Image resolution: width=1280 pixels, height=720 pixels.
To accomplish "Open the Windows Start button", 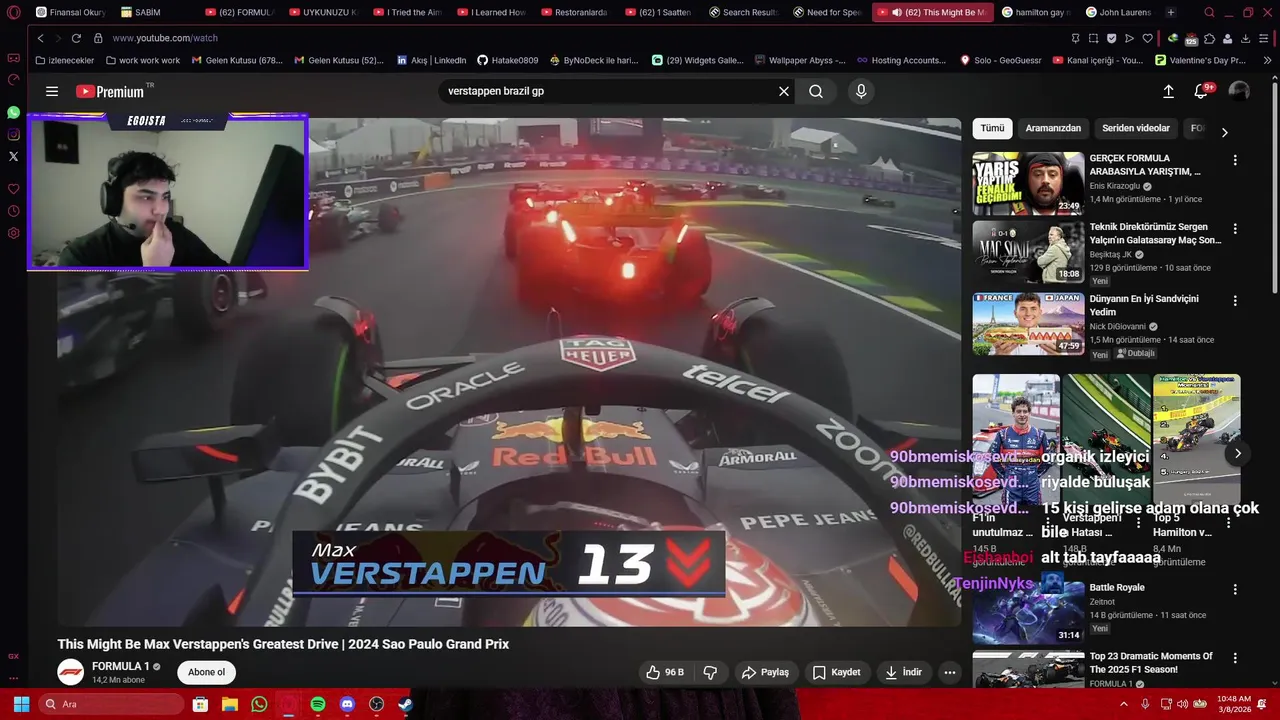I will (x=21, y=704).
